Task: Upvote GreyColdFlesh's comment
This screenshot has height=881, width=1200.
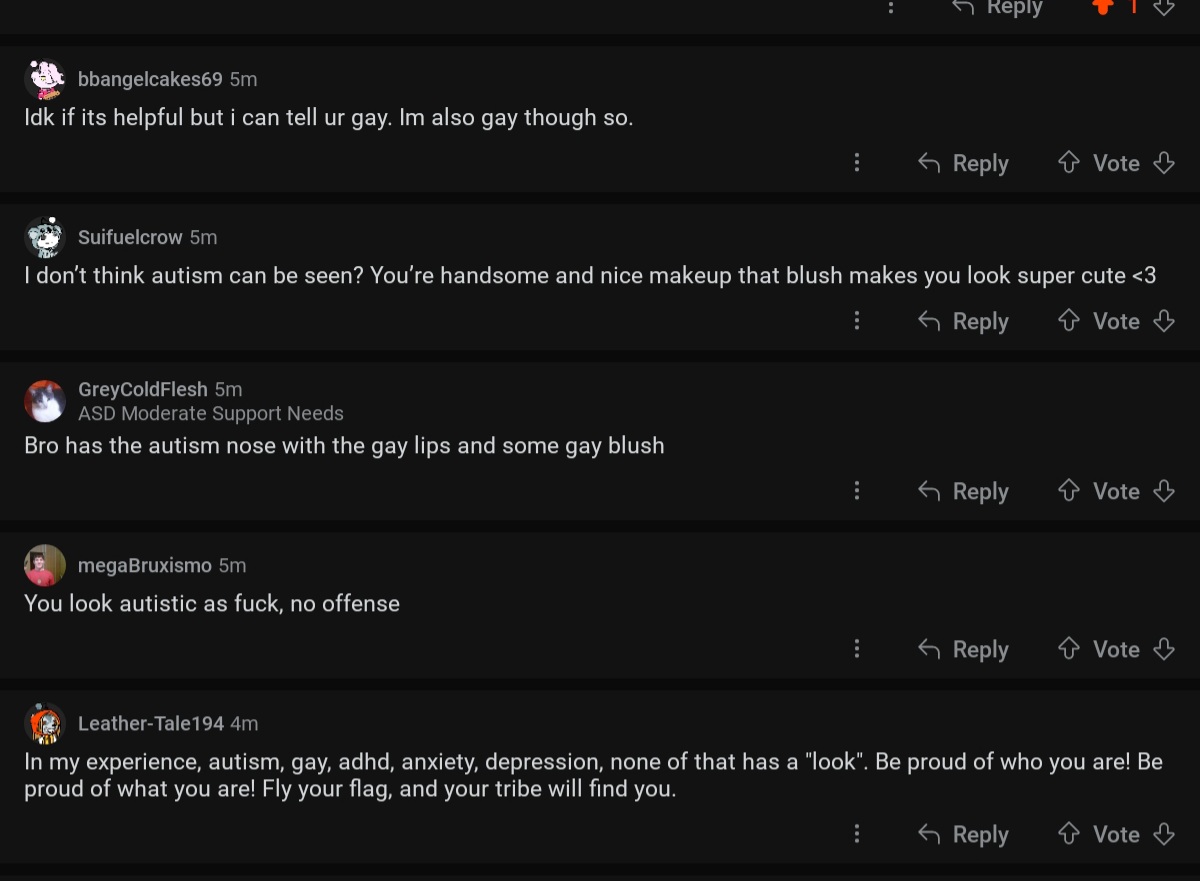Action: (1069, 491)
